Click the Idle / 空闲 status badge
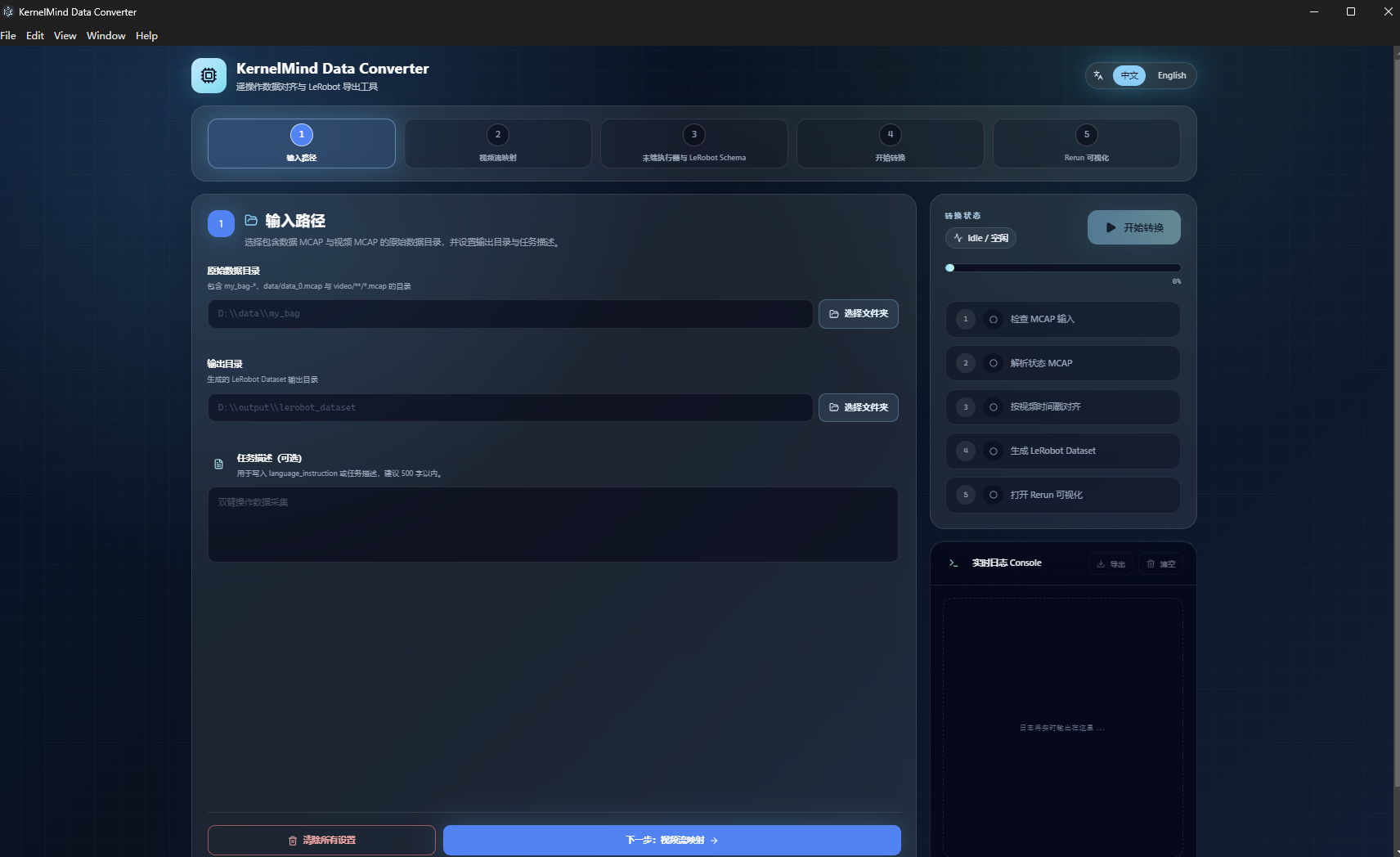This screenshot has height=857, width=1400. click(x=980, y=238)
